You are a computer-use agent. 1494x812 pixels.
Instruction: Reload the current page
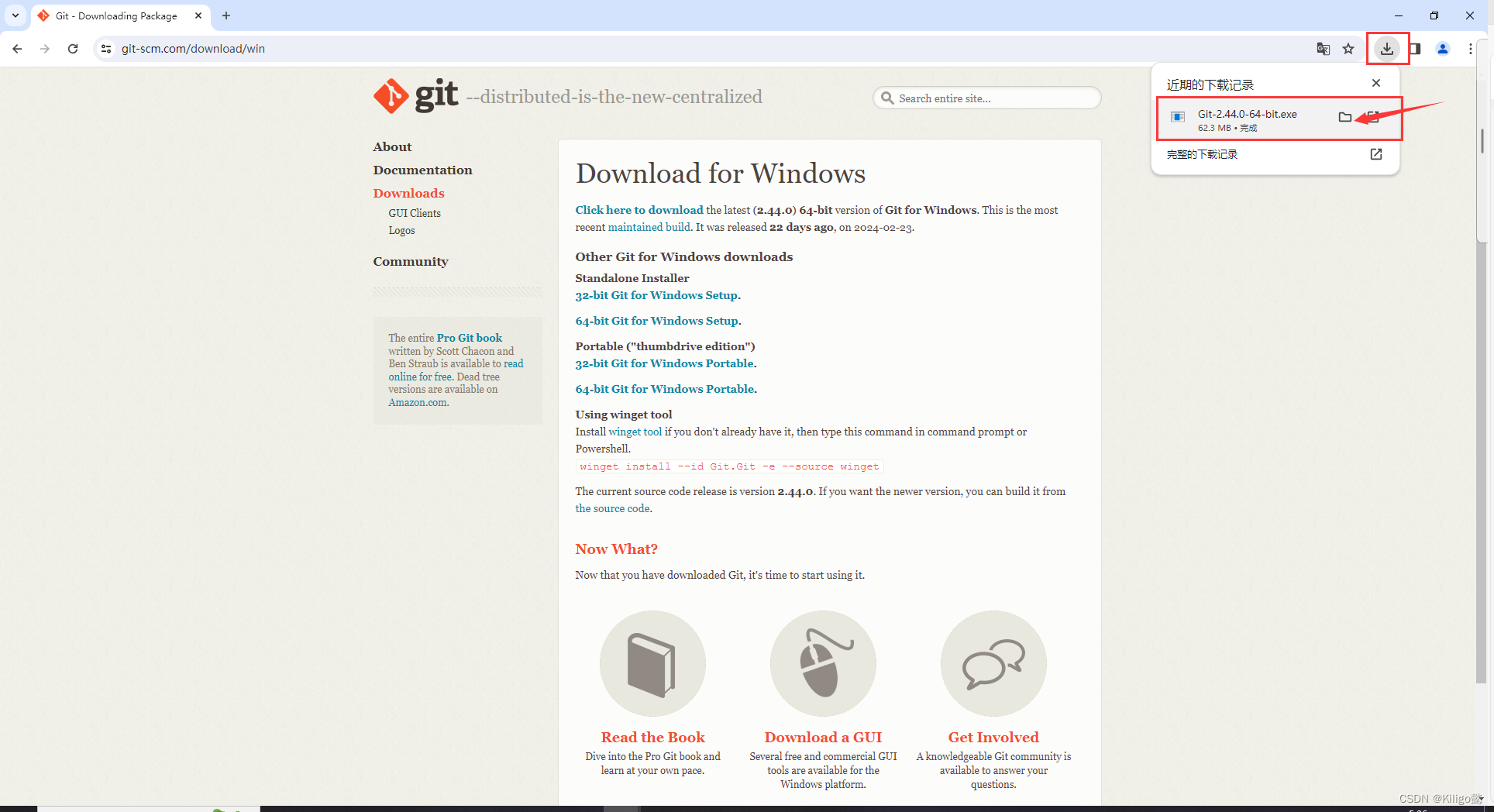(x=73, y=49)
